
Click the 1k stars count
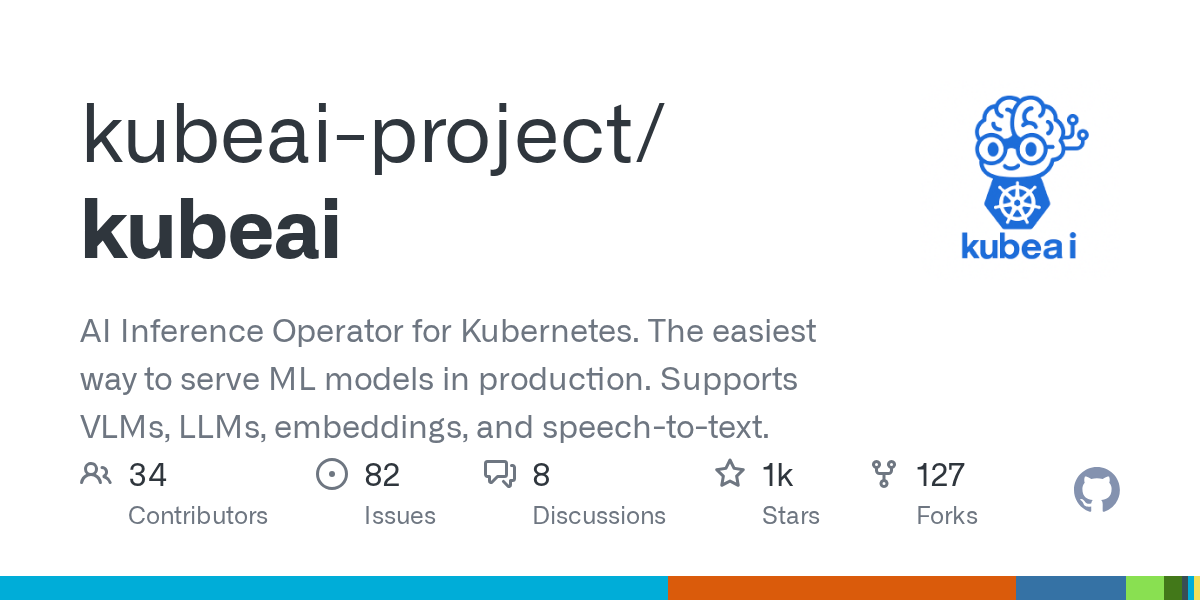coord(777,474)
